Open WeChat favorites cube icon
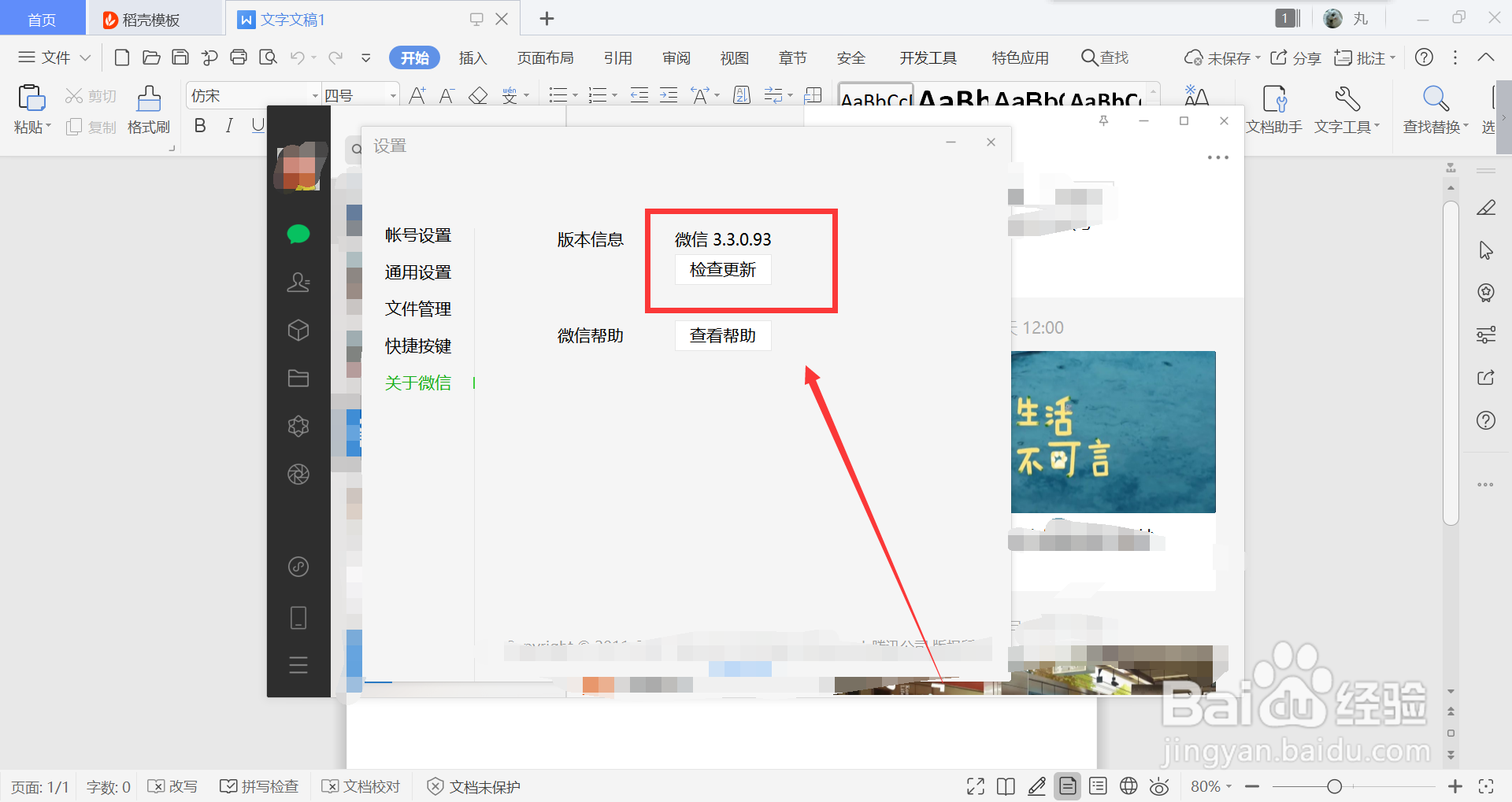 (298, 330)
